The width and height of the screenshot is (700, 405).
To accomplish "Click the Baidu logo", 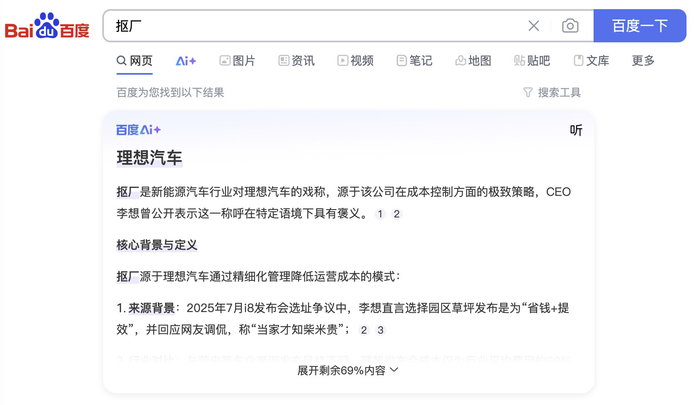I will click(x=47, y=26).
